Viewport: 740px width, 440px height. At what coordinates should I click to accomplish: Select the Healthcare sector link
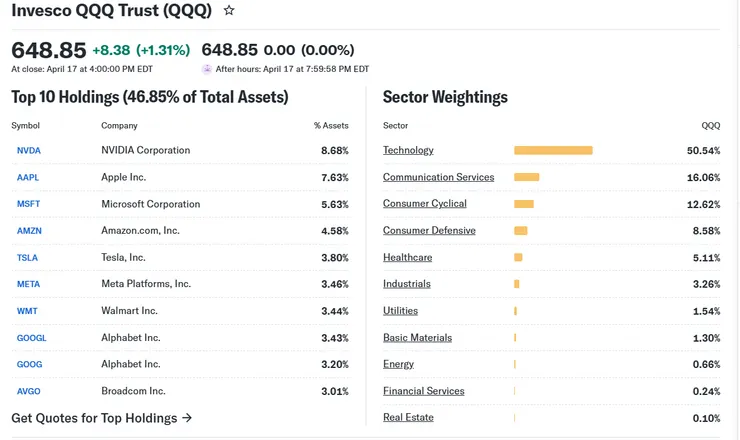[407, 257]
